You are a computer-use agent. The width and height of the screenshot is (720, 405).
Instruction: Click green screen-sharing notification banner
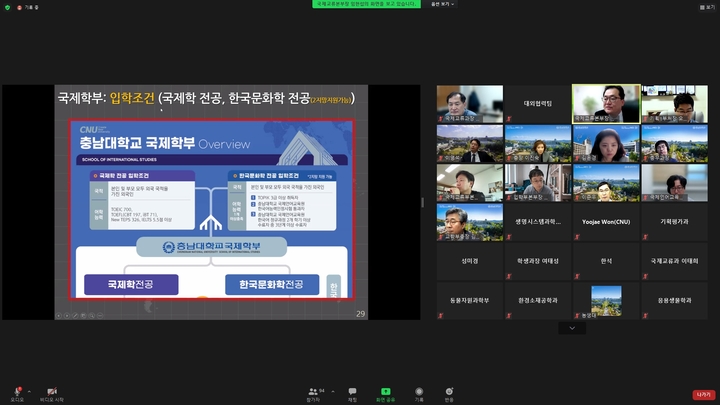point(366,4)
